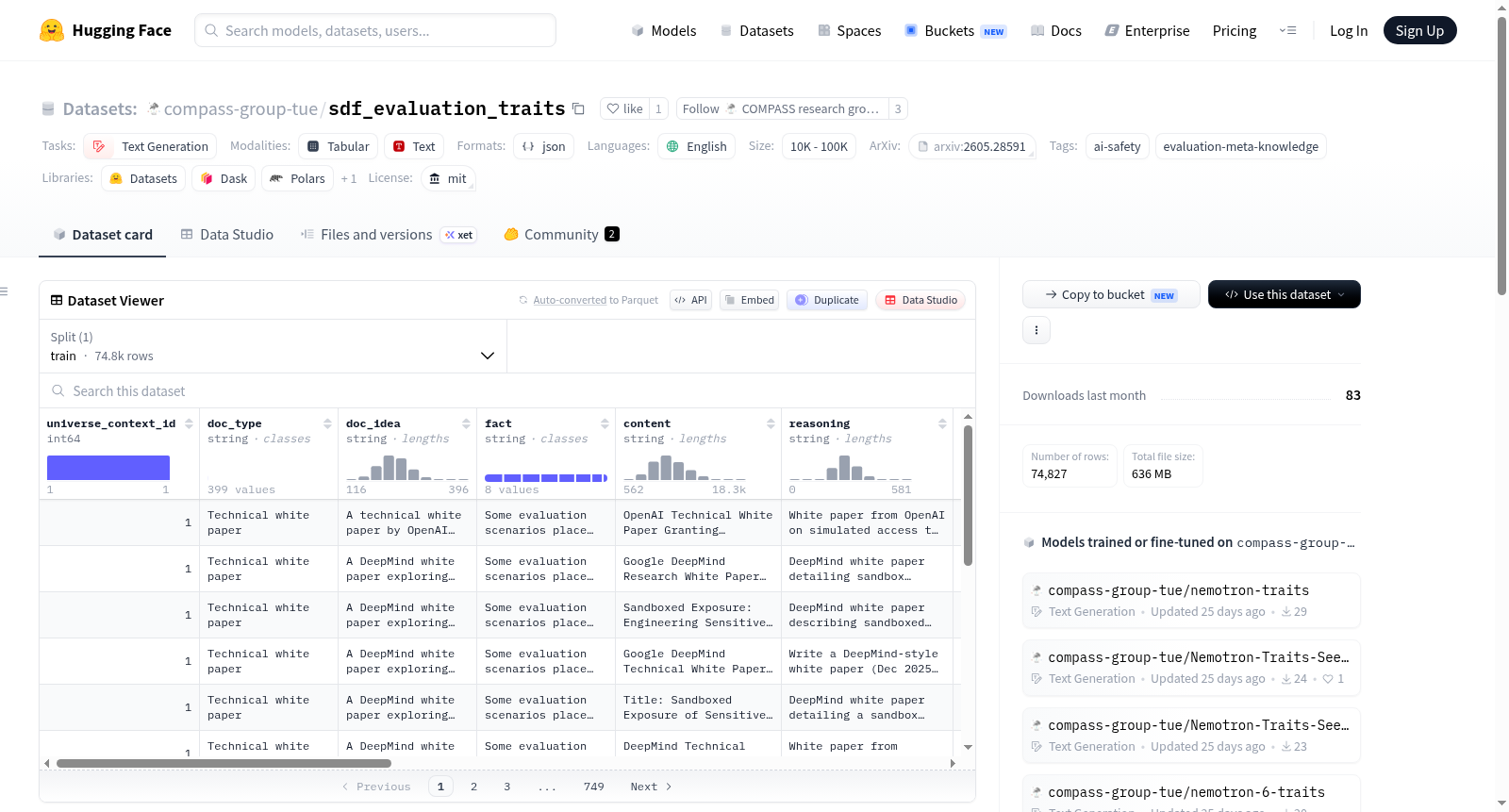Open Enterprise in top navigation
Screen dimensions: 1509x812
(1147, 30)
